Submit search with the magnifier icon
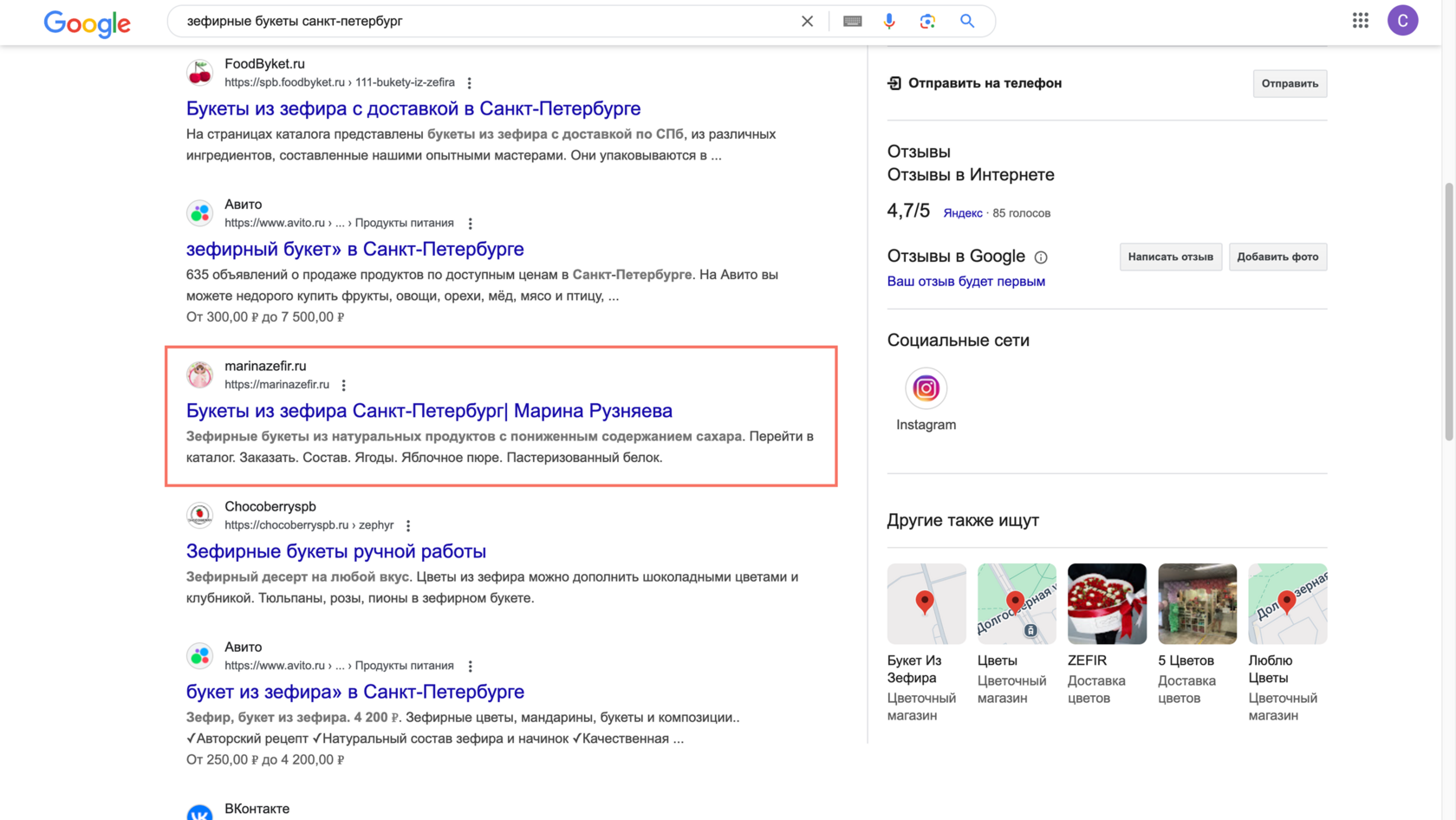Image resolution: width=1456 pixels, height=820 pixels. [967, 21]
